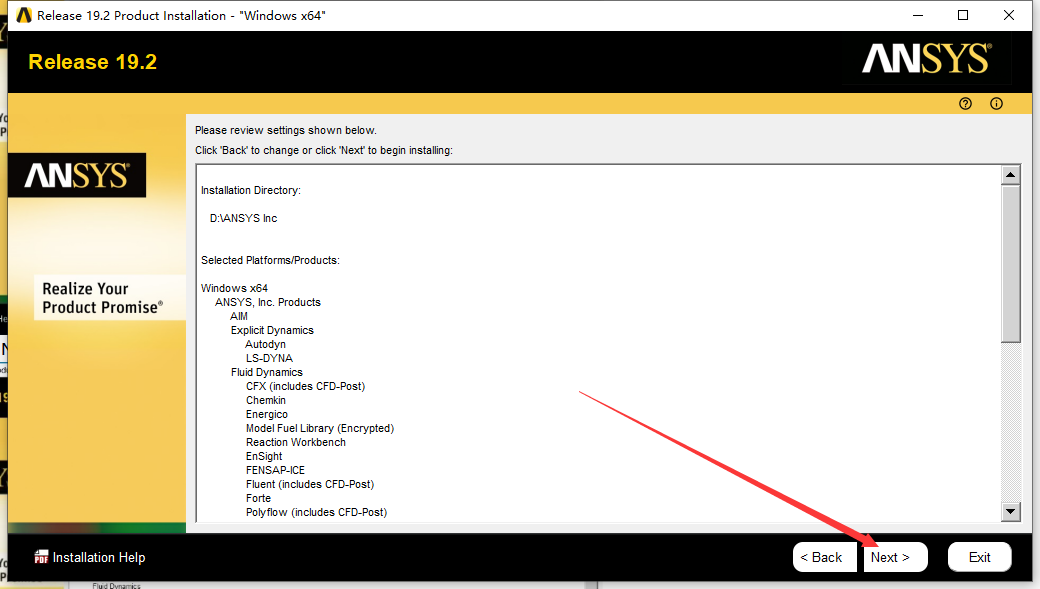Exit the installer with Exit button
The height and width of the screenshot is (589, 1040).
point(979,557)
